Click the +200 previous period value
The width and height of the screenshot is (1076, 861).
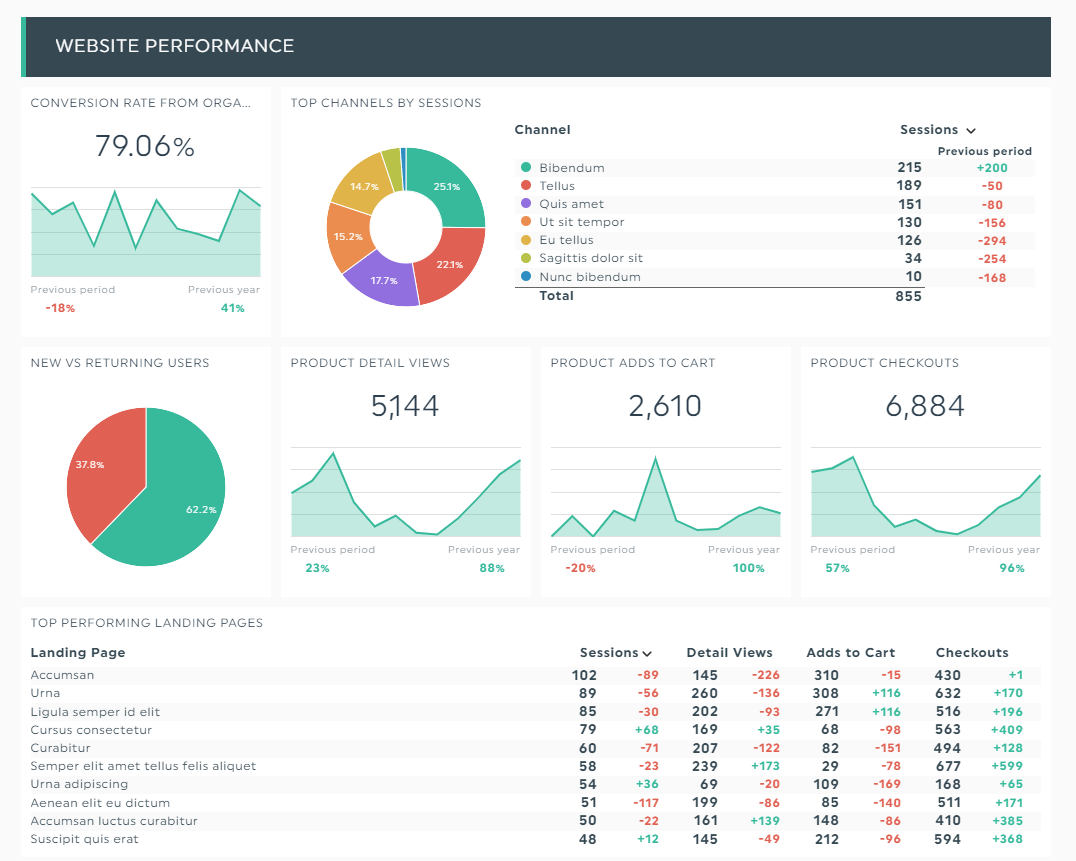(x=992, y=168)
